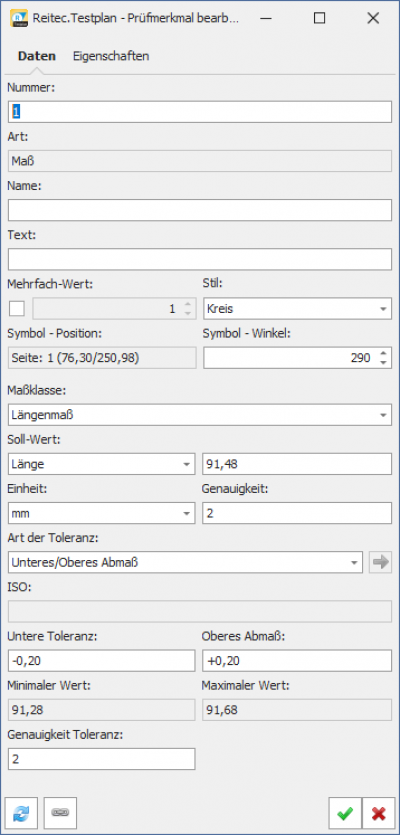Screen dimensions: 400x835
Task: Open the Soll-Wert type dropdown Länge
Action: [102, 464]
